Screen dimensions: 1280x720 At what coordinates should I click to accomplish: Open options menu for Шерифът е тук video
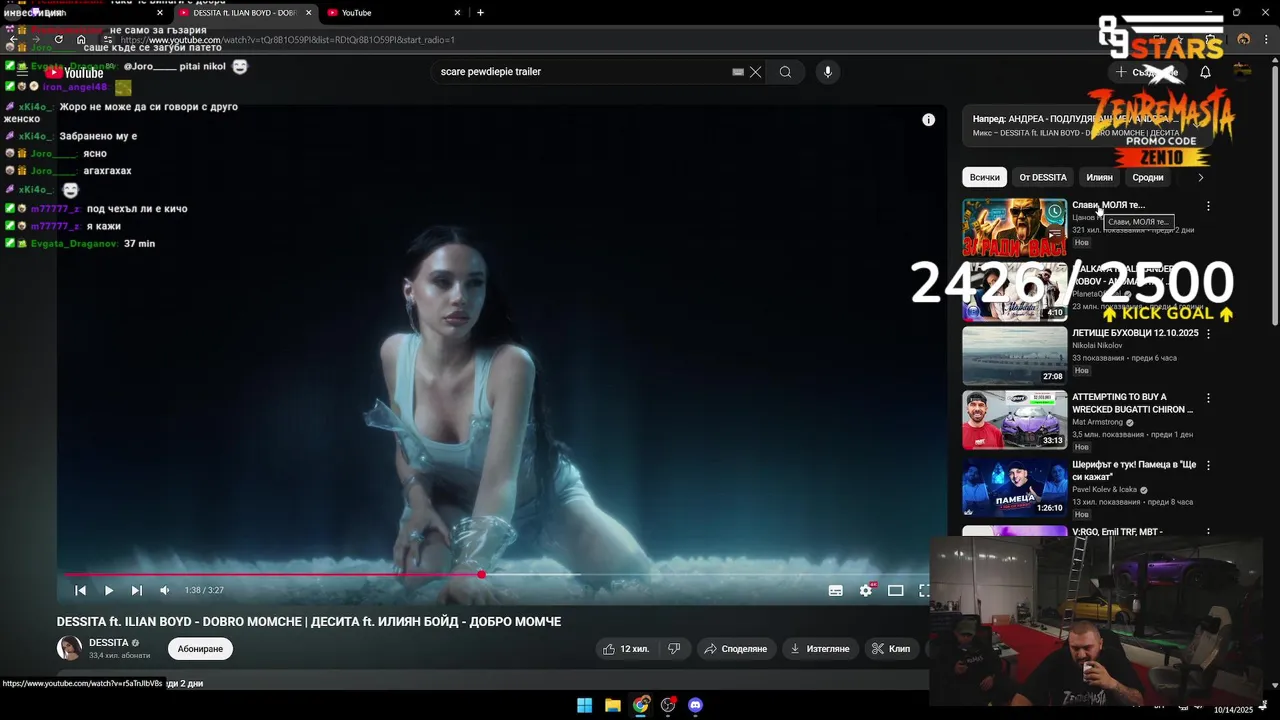tap(1208, 466)
